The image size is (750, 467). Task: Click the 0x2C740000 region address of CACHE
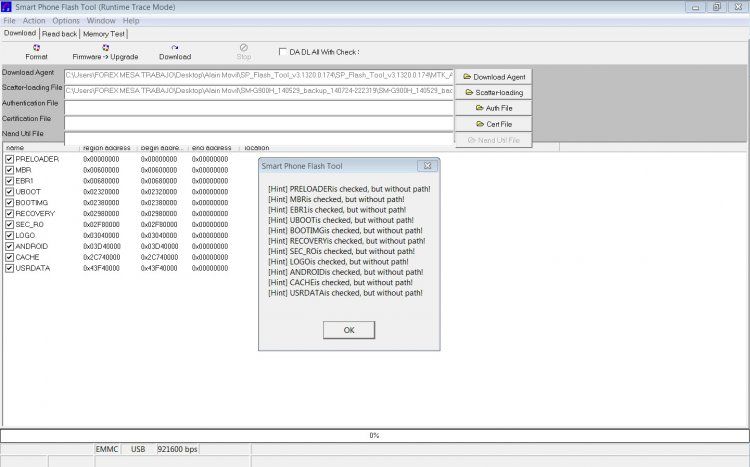102,257
